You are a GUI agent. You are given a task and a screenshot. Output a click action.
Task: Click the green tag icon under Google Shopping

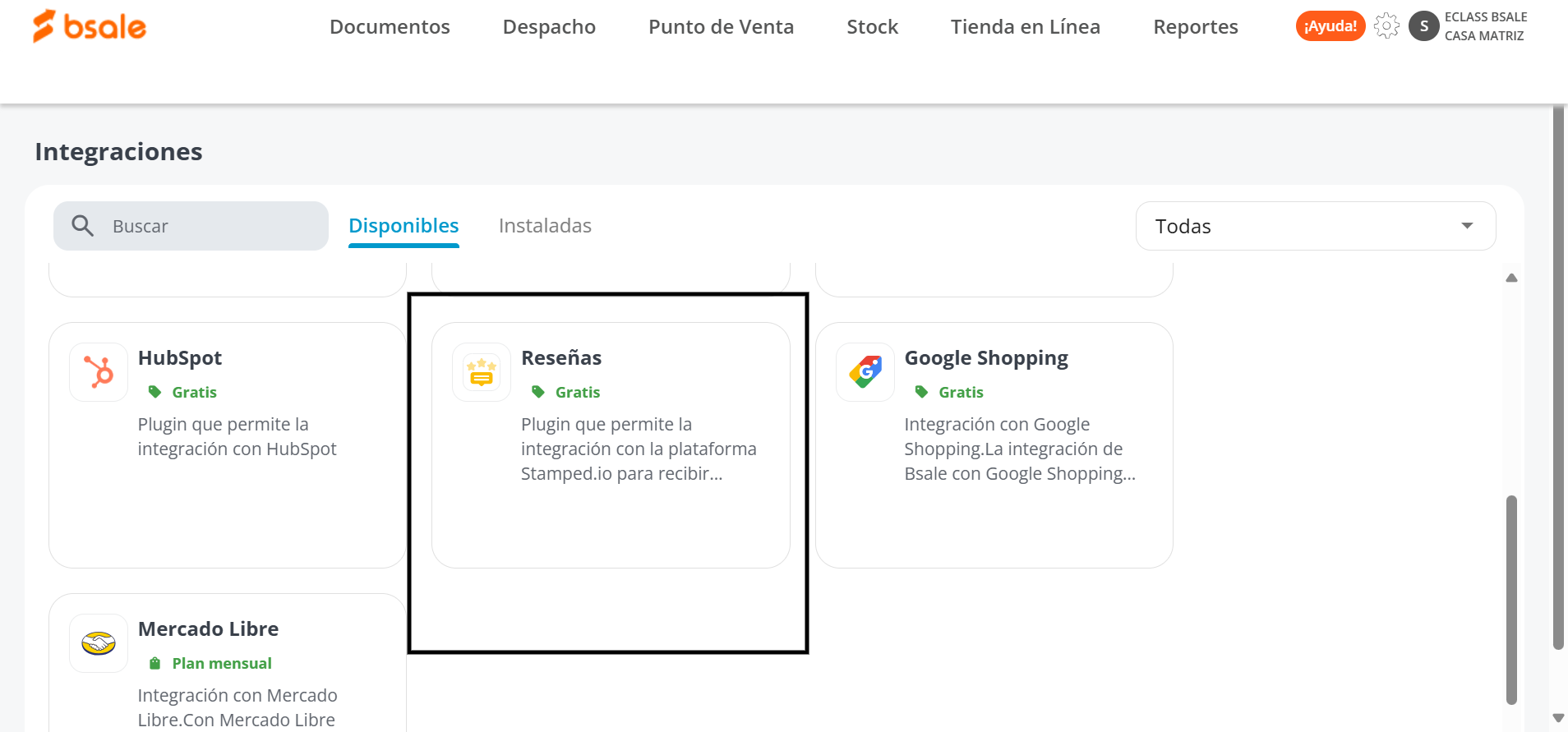(922, 392)
